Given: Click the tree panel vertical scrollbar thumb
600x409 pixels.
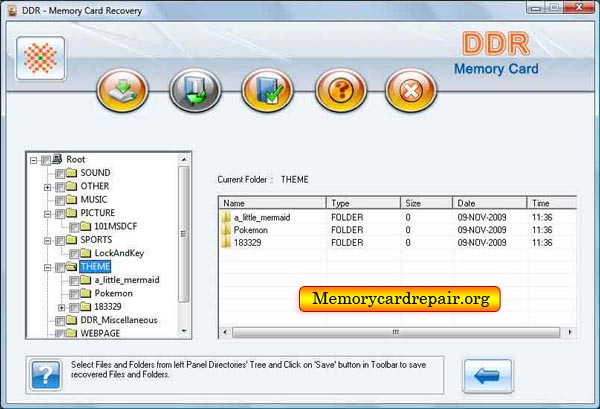Looking at the screenshot, I should [x=184, y=234].
